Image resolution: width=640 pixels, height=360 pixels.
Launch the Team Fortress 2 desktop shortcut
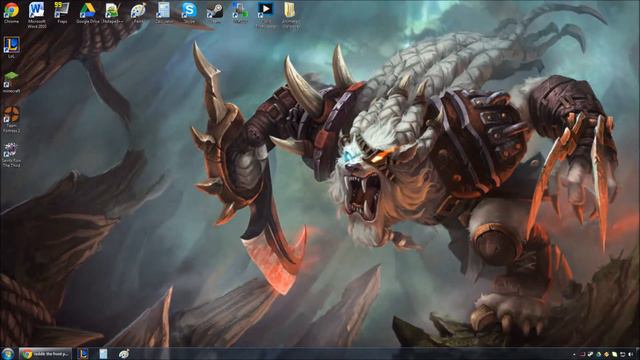click(x=11, y=119)
